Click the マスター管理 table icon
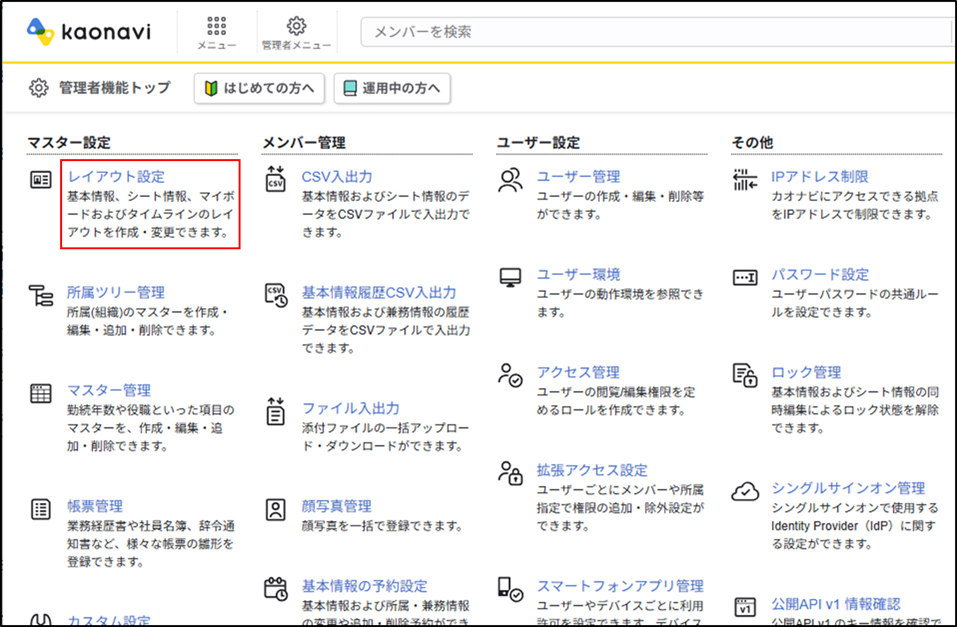 [x=41, y=393]
